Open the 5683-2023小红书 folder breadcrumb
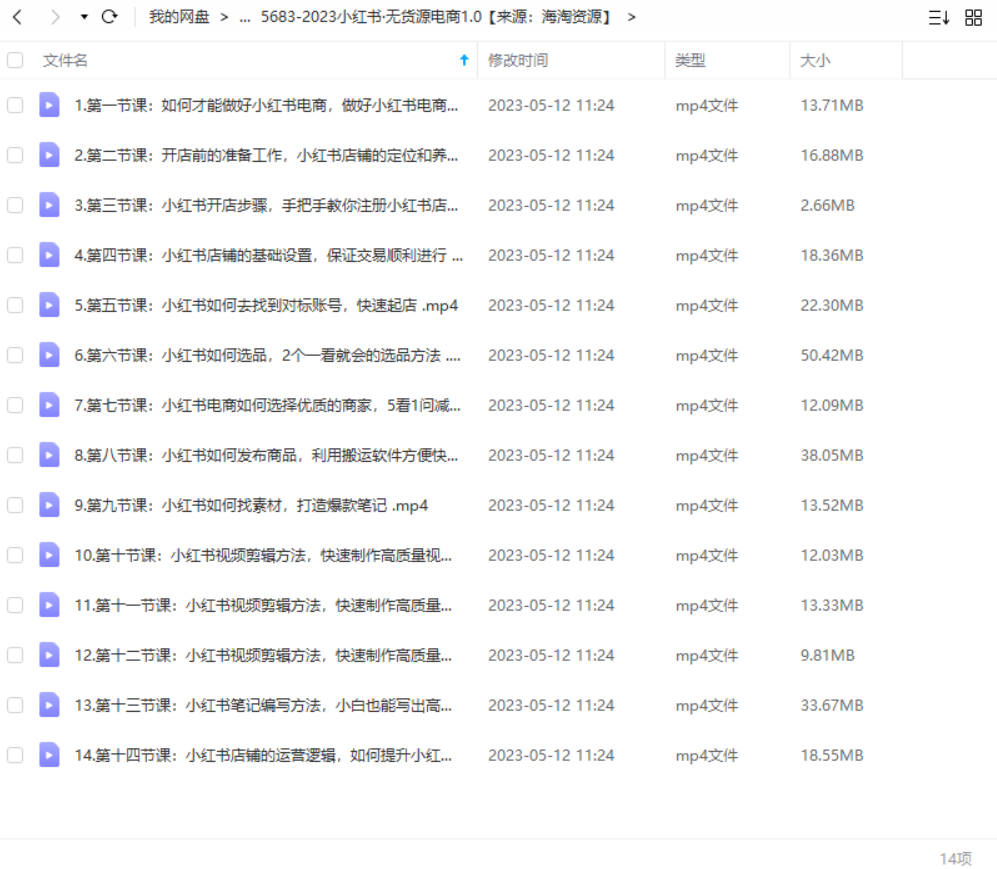997x869 pixels. pos(437,17)
